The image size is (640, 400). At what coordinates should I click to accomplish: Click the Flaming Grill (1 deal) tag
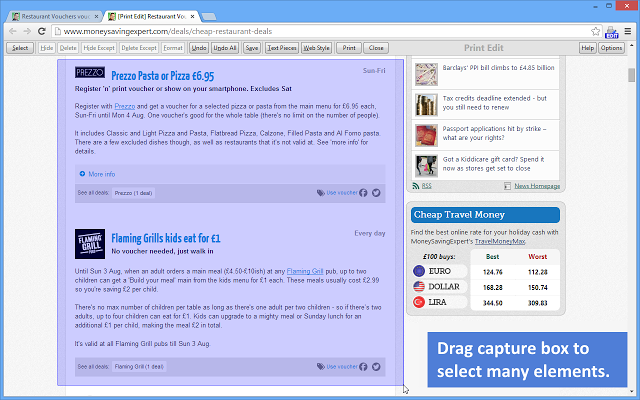139,367
